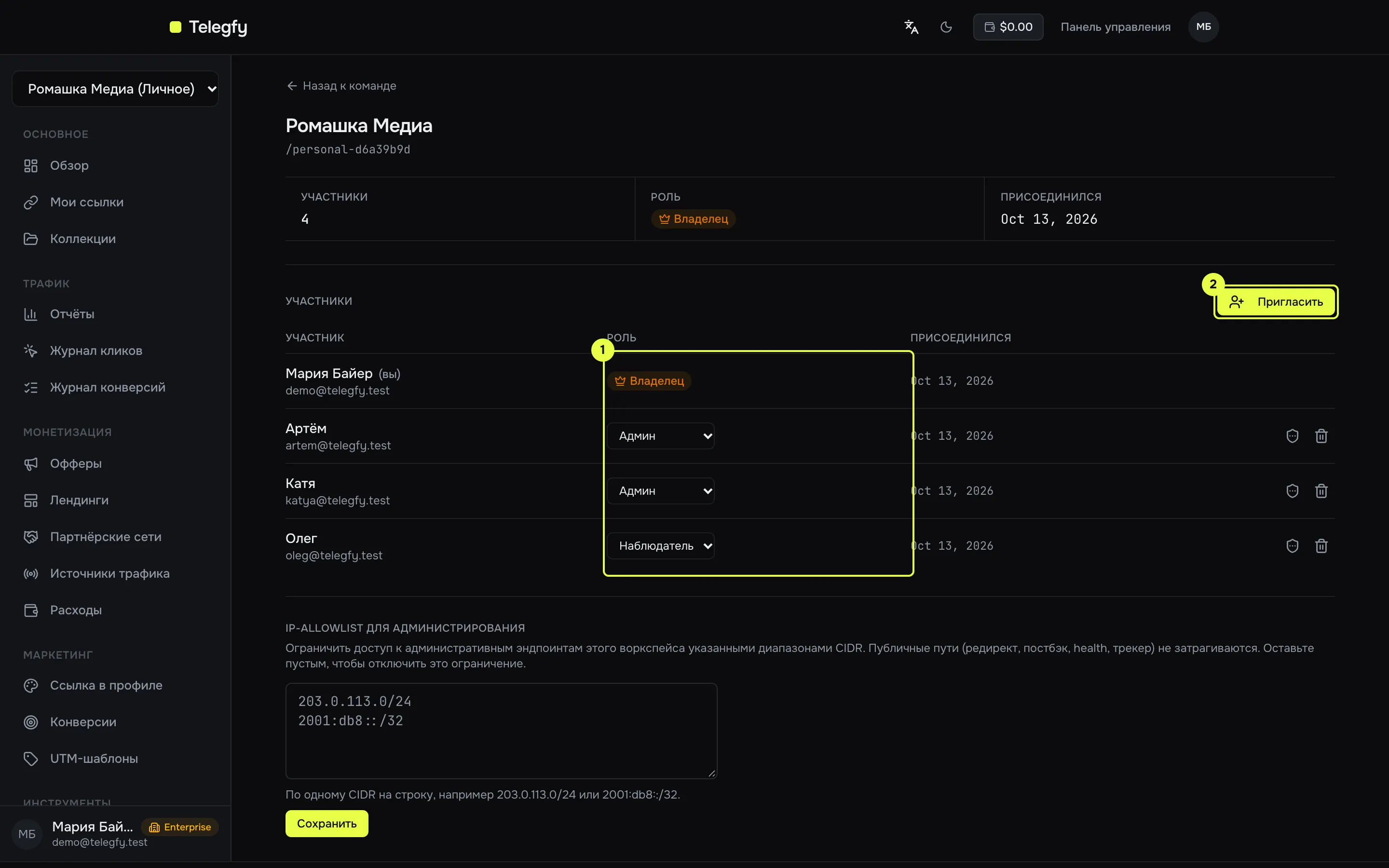Screen dimensions: 1389x868
Task: Expand the Ромашка Медиа (Личное) workspace selector
Action: point(115,88)
